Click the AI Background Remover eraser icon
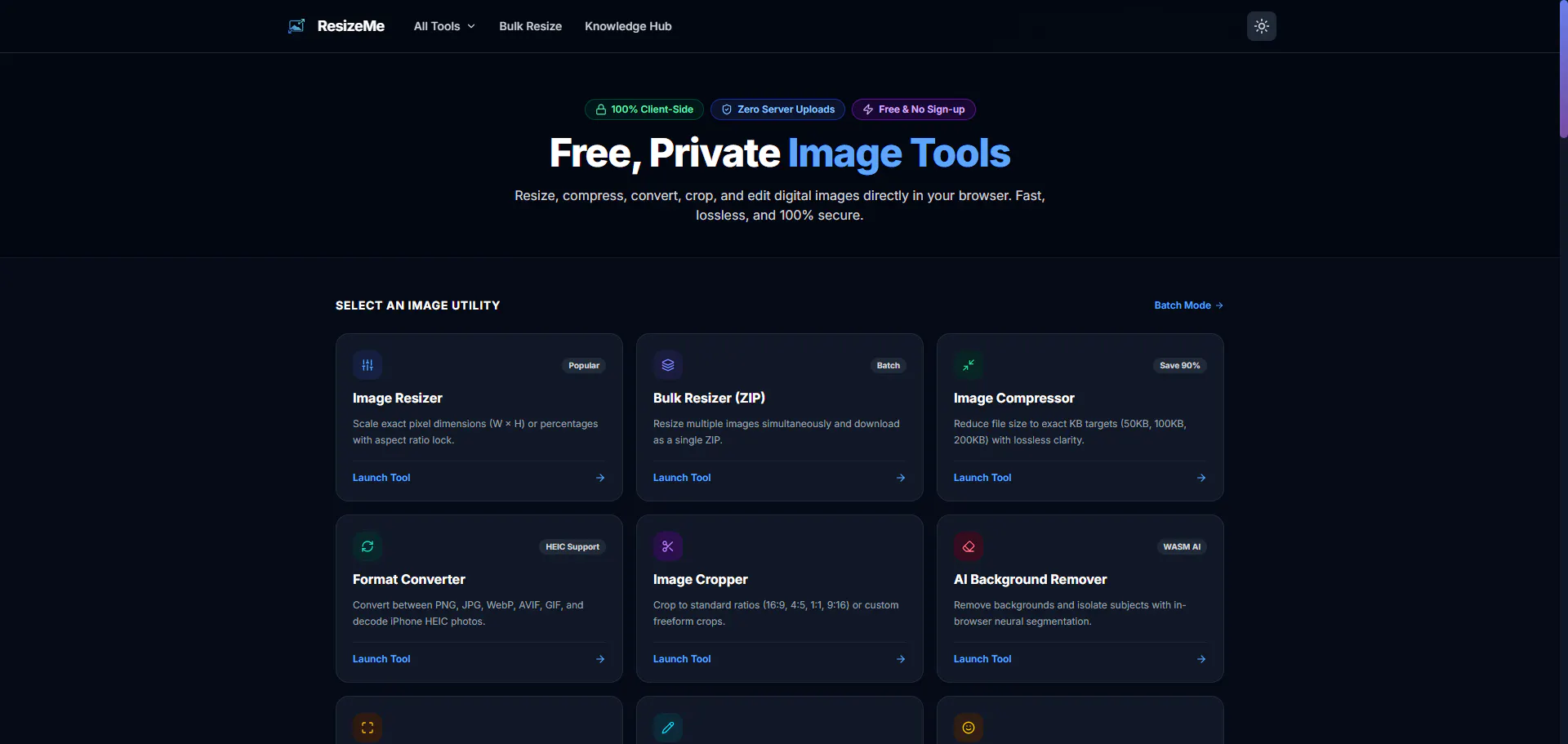 [969, 546]
